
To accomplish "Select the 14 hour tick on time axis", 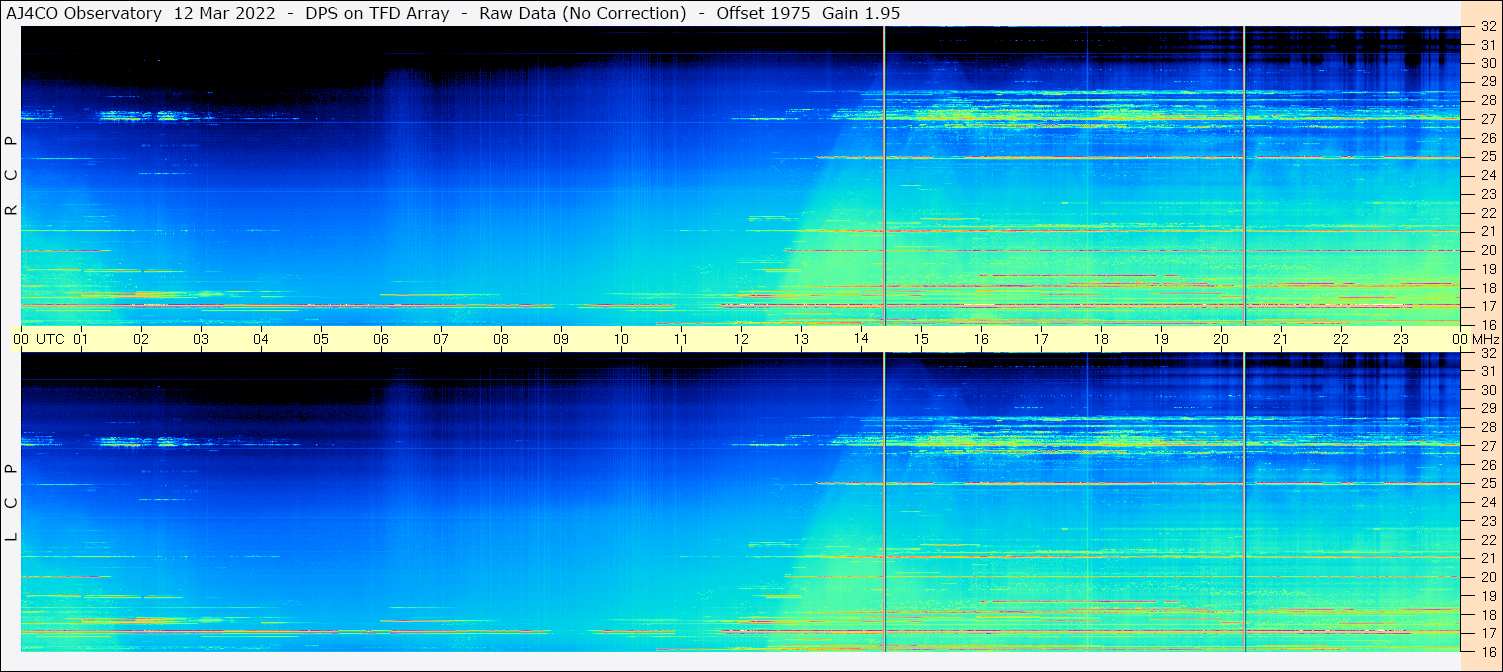I will pyautogui.click(x=861, y=339).
